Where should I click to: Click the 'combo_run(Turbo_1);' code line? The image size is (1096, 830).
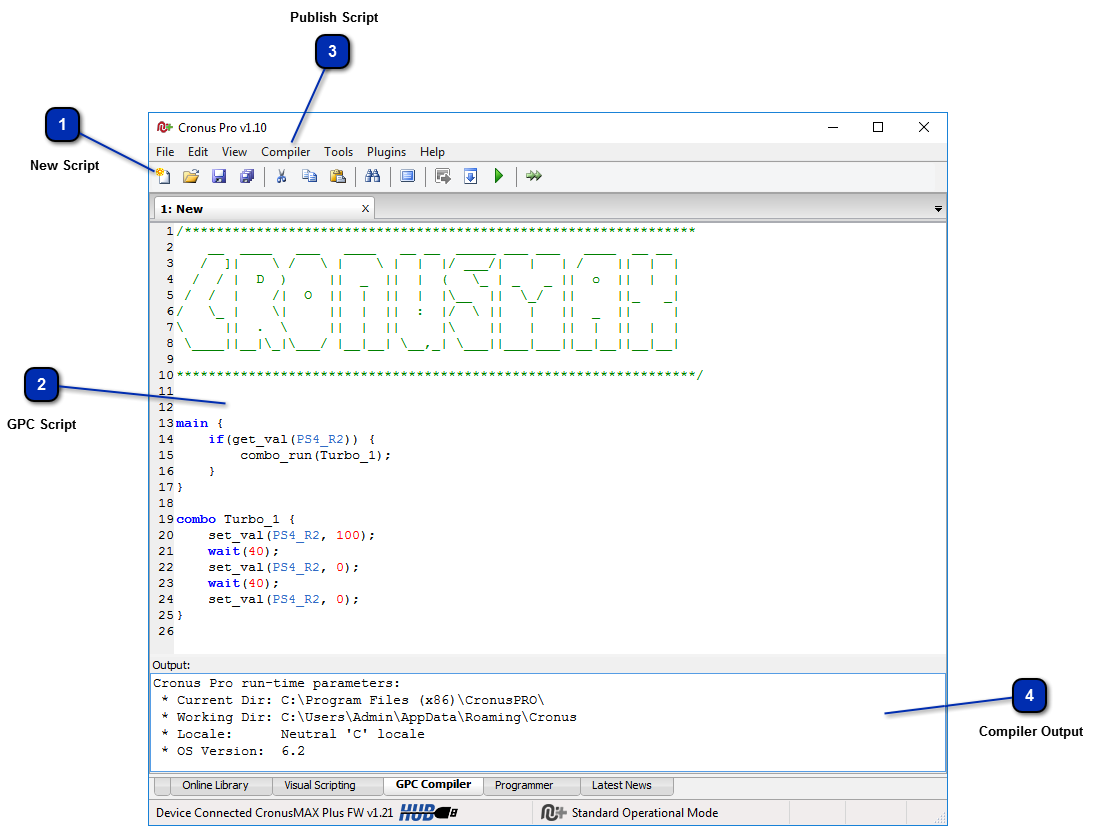315,455
